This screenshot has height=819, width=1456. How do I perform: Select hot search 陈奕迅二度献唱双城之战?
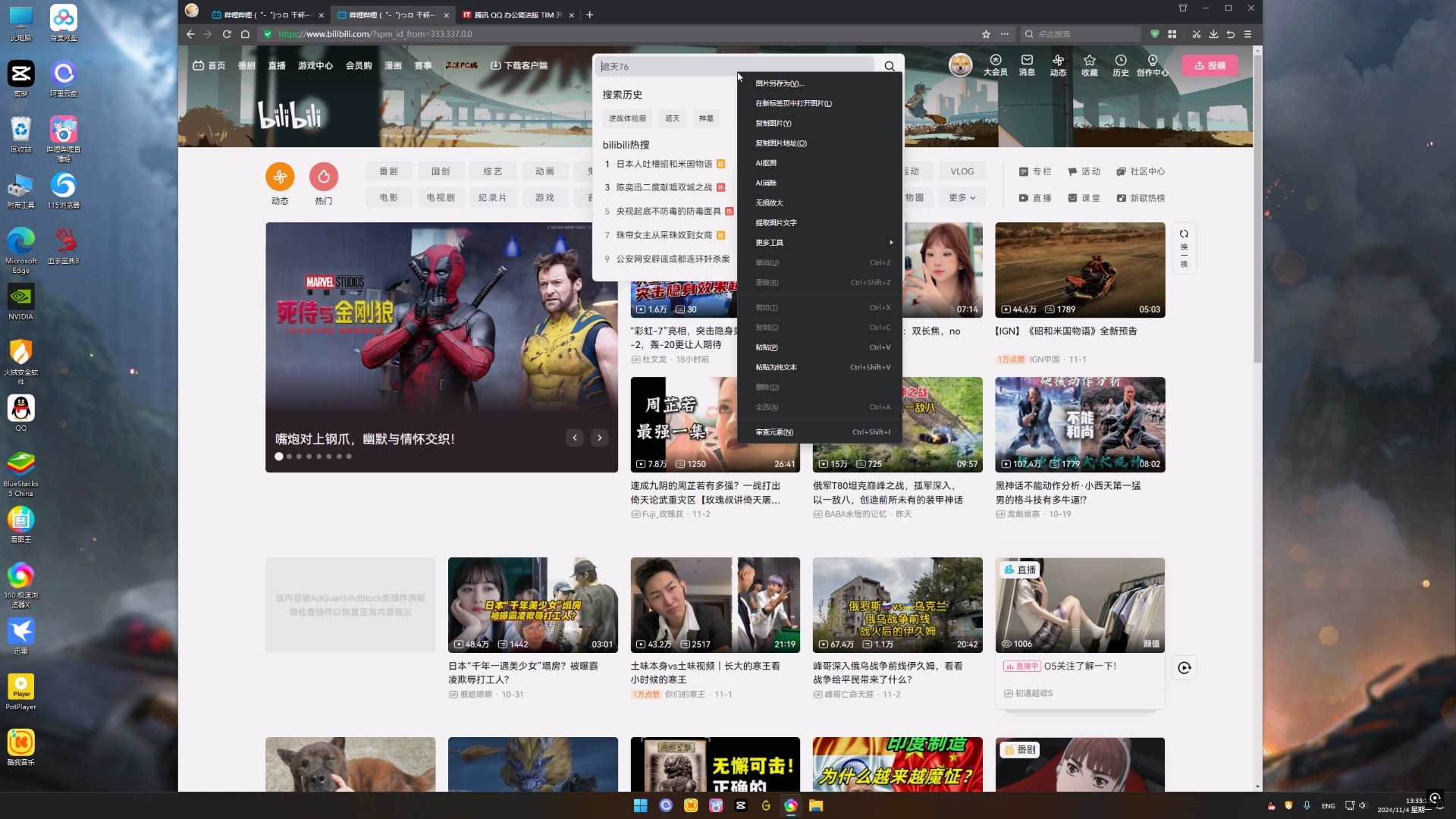coord(664,187)
